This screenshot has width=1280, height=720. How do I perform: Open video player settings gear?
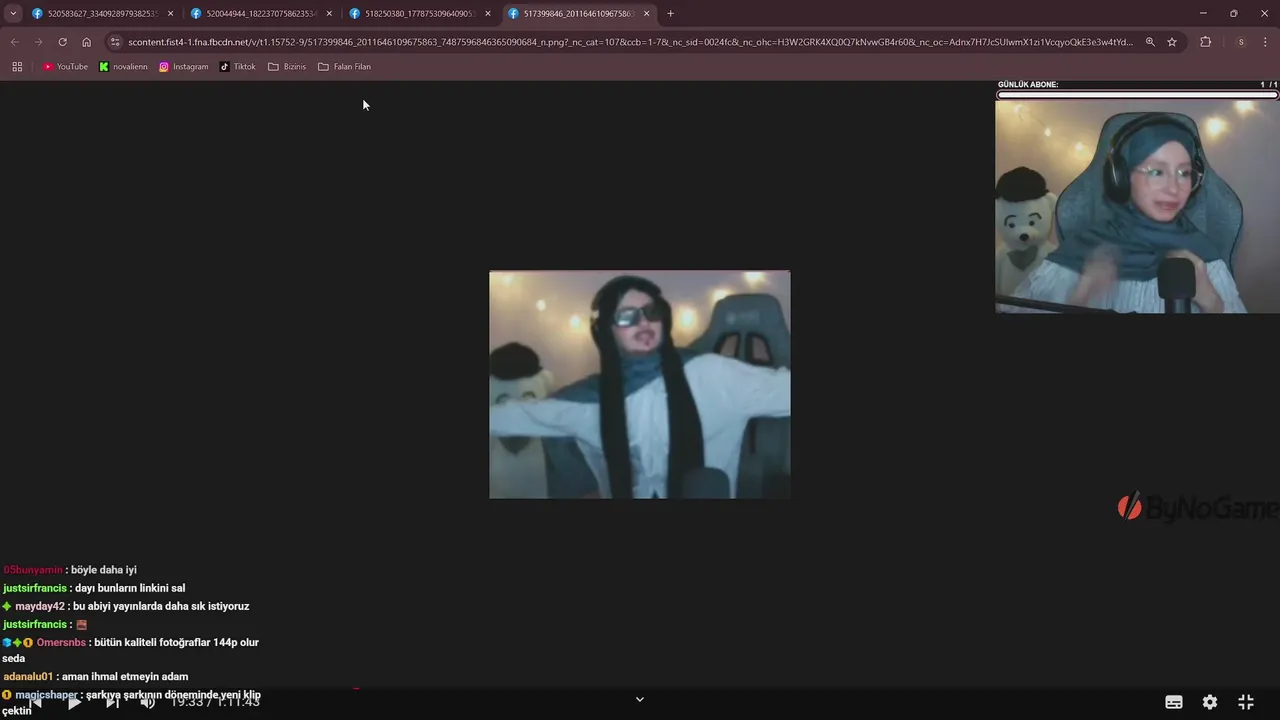click(x=1210, y=702)
